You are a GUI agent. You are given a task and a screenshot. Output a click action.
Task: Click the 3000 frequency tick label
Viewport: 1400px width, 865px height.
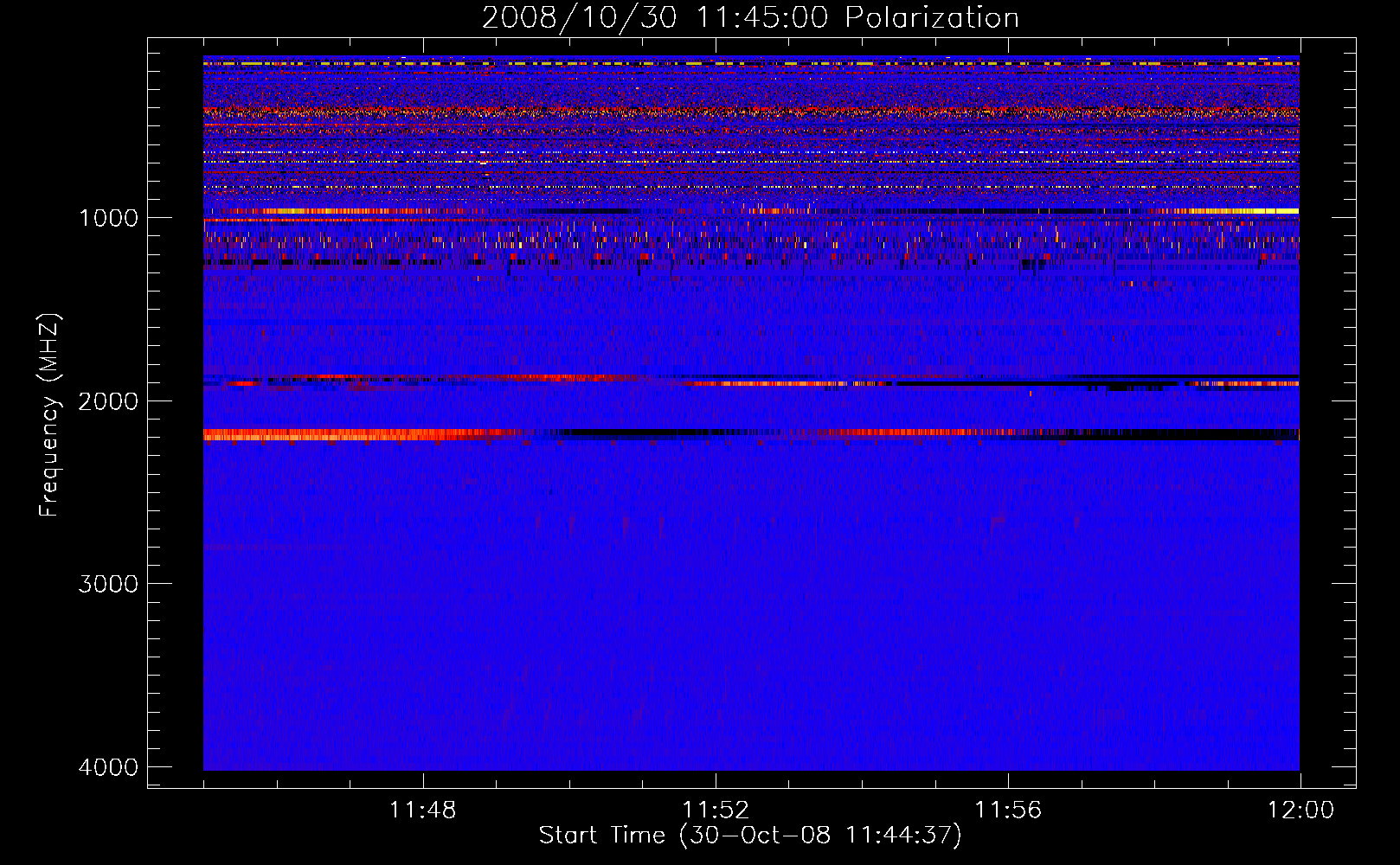coord(108,584)
